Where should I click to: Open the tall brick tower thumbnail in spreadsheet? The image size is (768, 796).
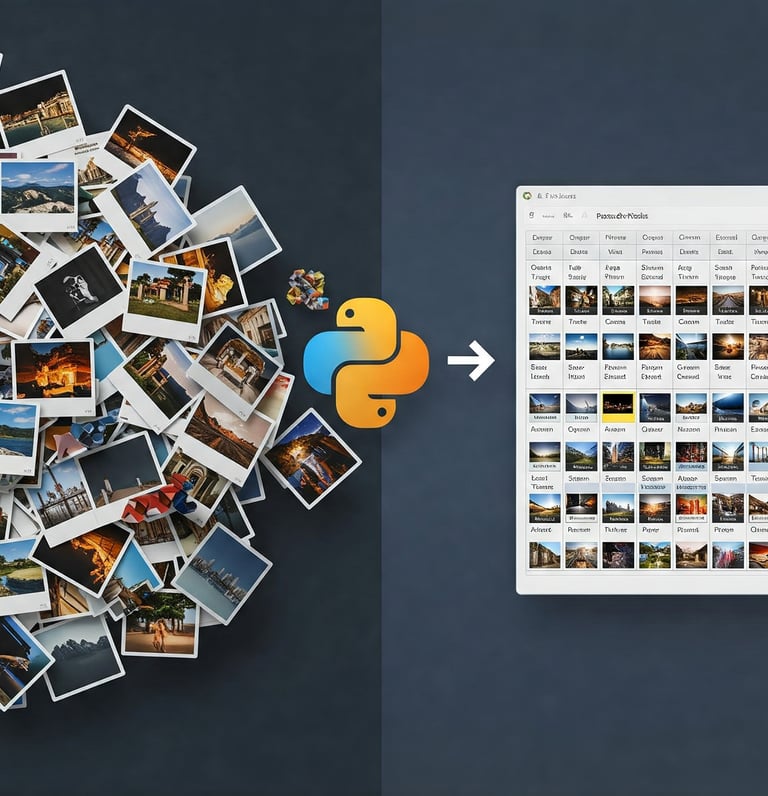(618, 456)
